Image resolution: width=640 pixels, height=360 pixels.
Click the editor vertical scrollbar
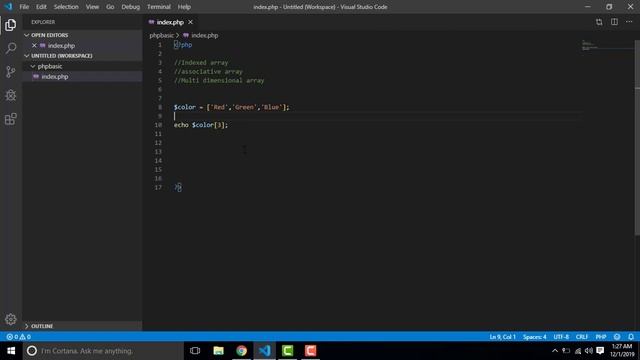click(x=637, y=138)
